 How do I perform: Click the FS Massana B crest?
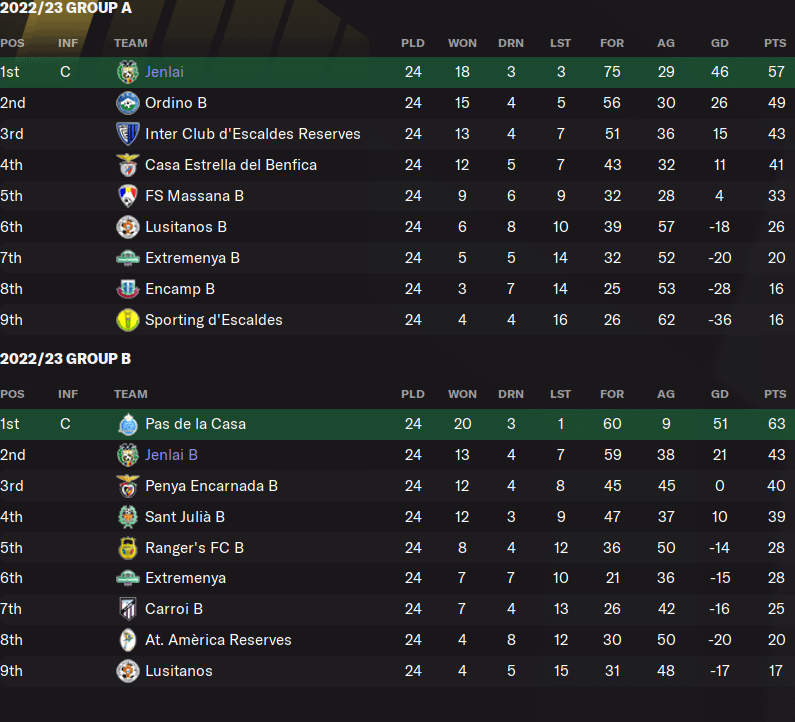click(x=127, y=196)
